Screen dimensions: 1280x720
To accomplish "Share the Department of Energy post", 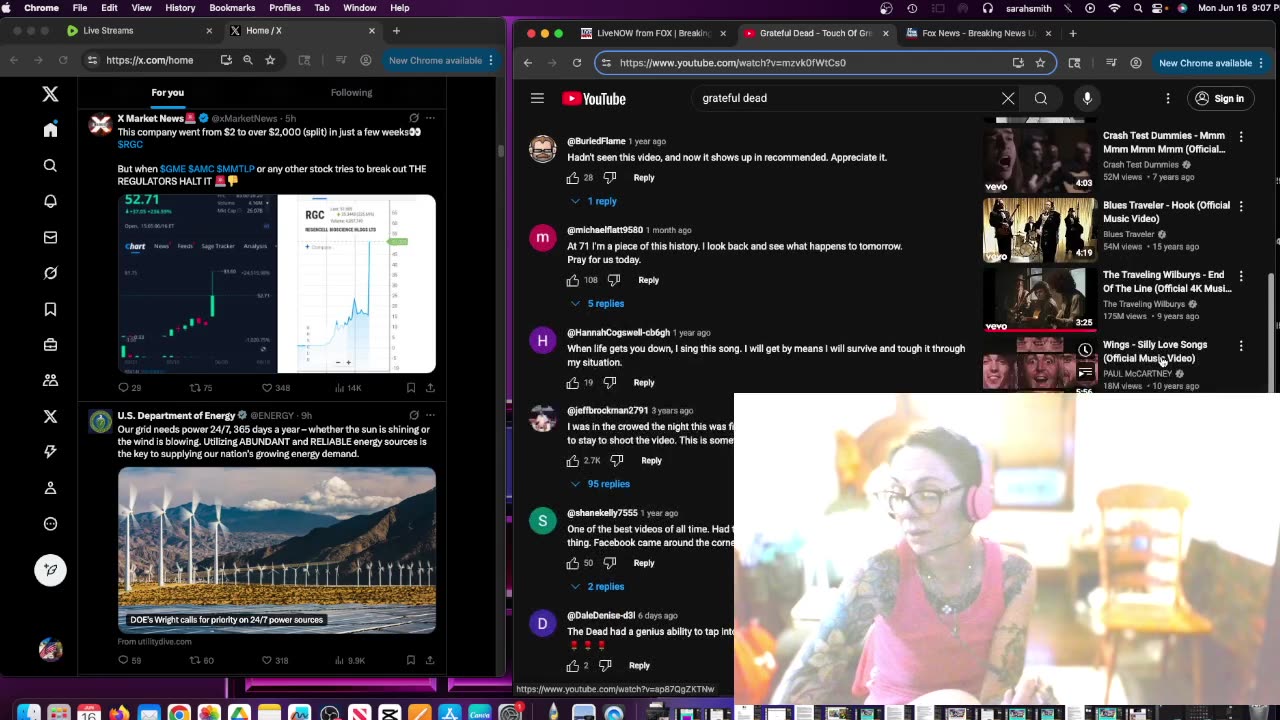I will coord(430,660).
